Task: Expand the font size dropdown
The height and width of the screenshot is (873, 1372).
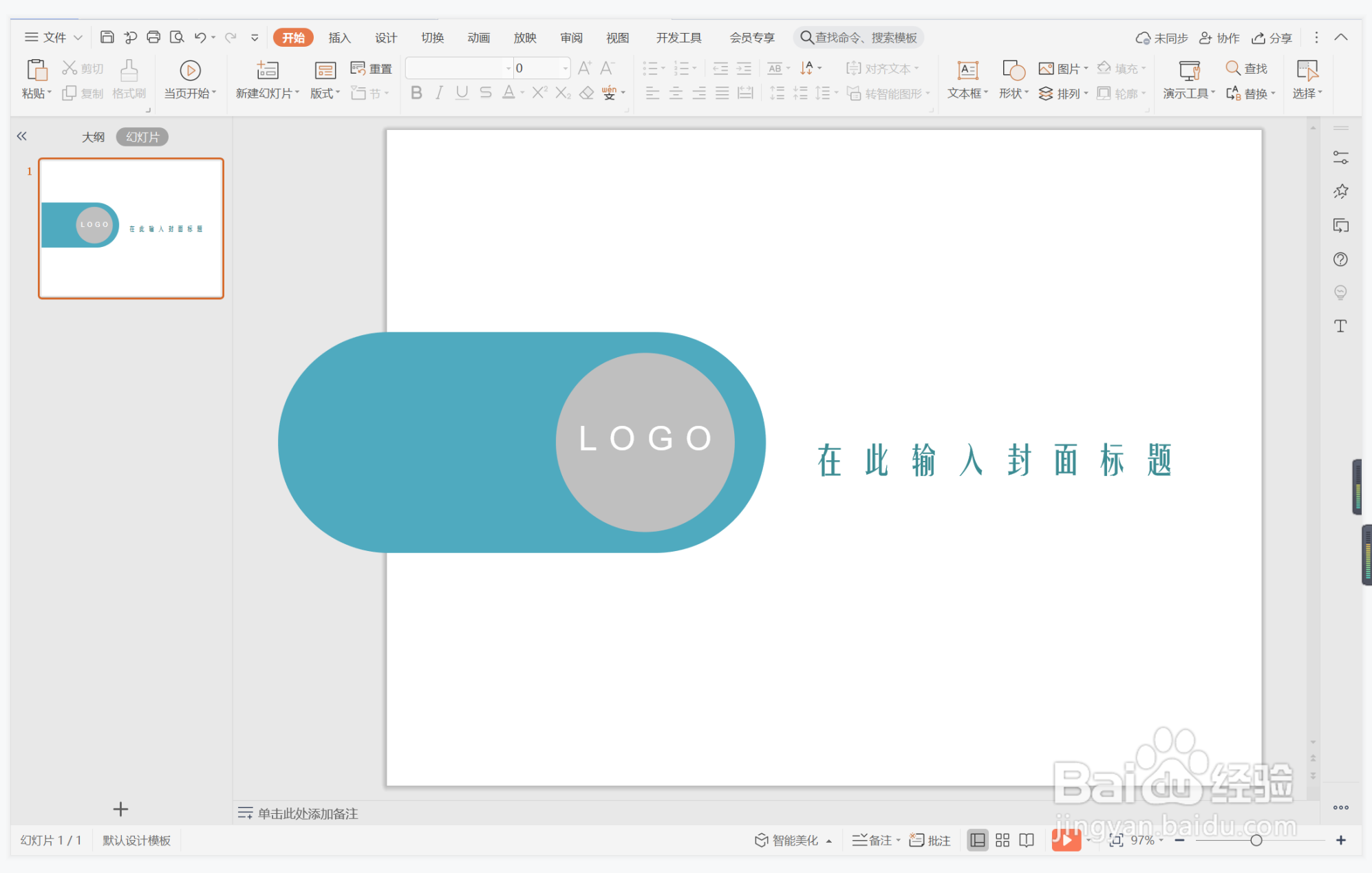Action: pos(565,68)
